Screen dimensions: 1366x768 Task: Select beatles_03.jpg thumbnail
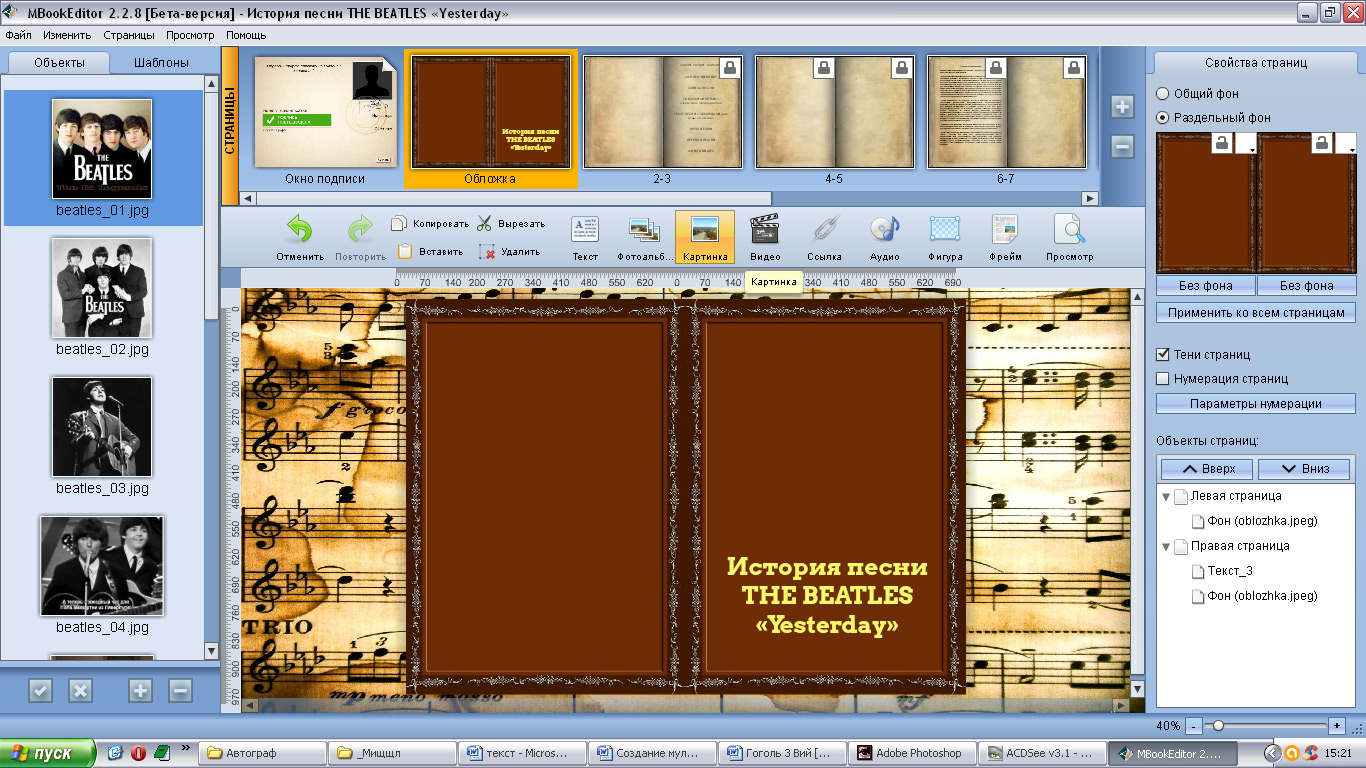(102, 427)
